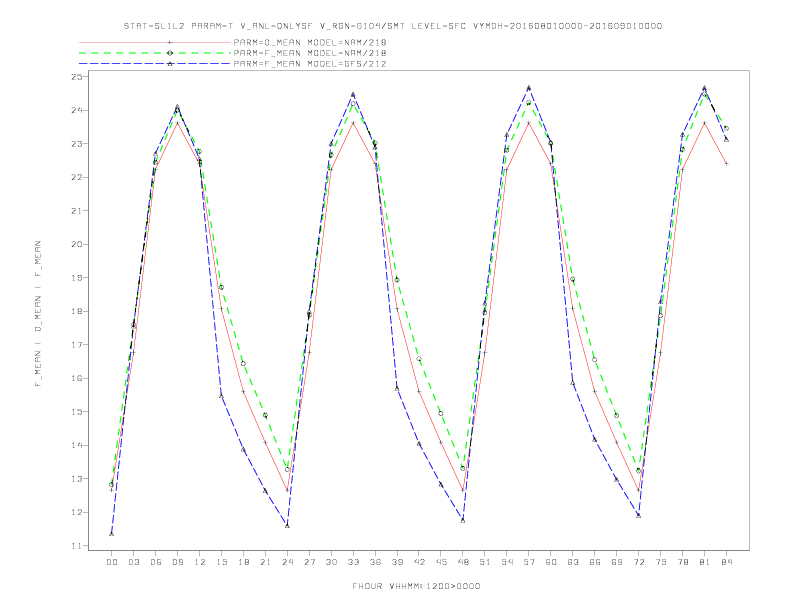Click y-axis tick label 11
792x612 pixels.
coord(77,546)
